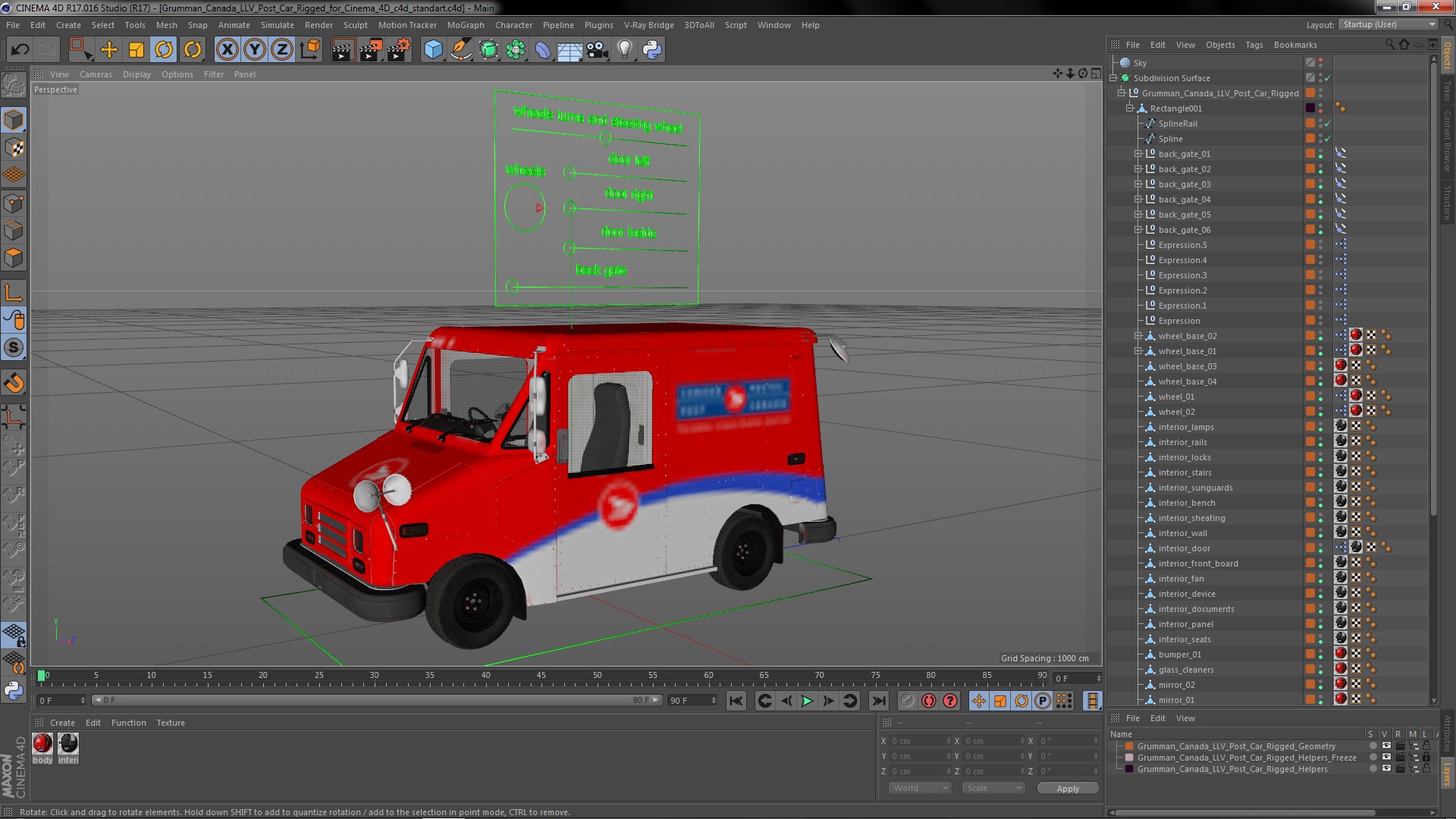Open the V-Ray Bridge menu
This screenshot has width=1456, height=819.
click(x=648, y=25)
